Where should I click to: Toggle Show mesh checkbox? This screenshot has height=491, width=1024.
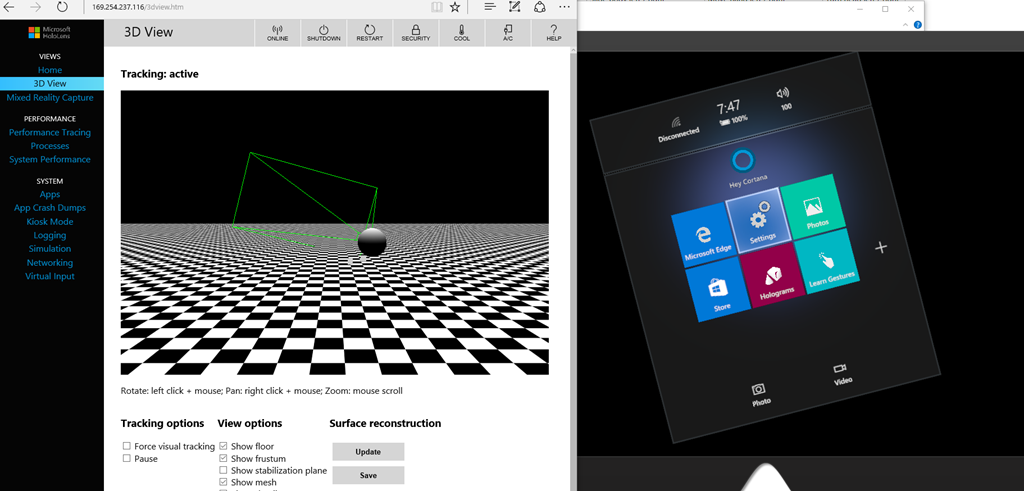223,482
